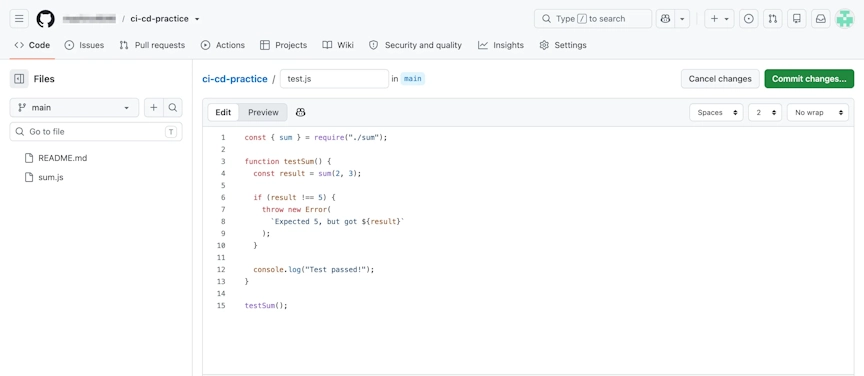Click the main branch label
864x376 pixels.
coord(413,79)
